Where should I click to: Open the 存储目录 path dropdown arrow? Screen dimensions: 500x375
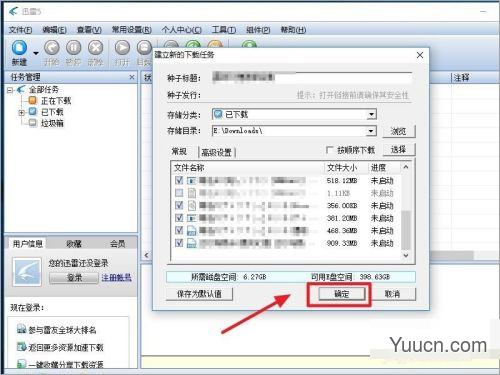tap(371, 131)
